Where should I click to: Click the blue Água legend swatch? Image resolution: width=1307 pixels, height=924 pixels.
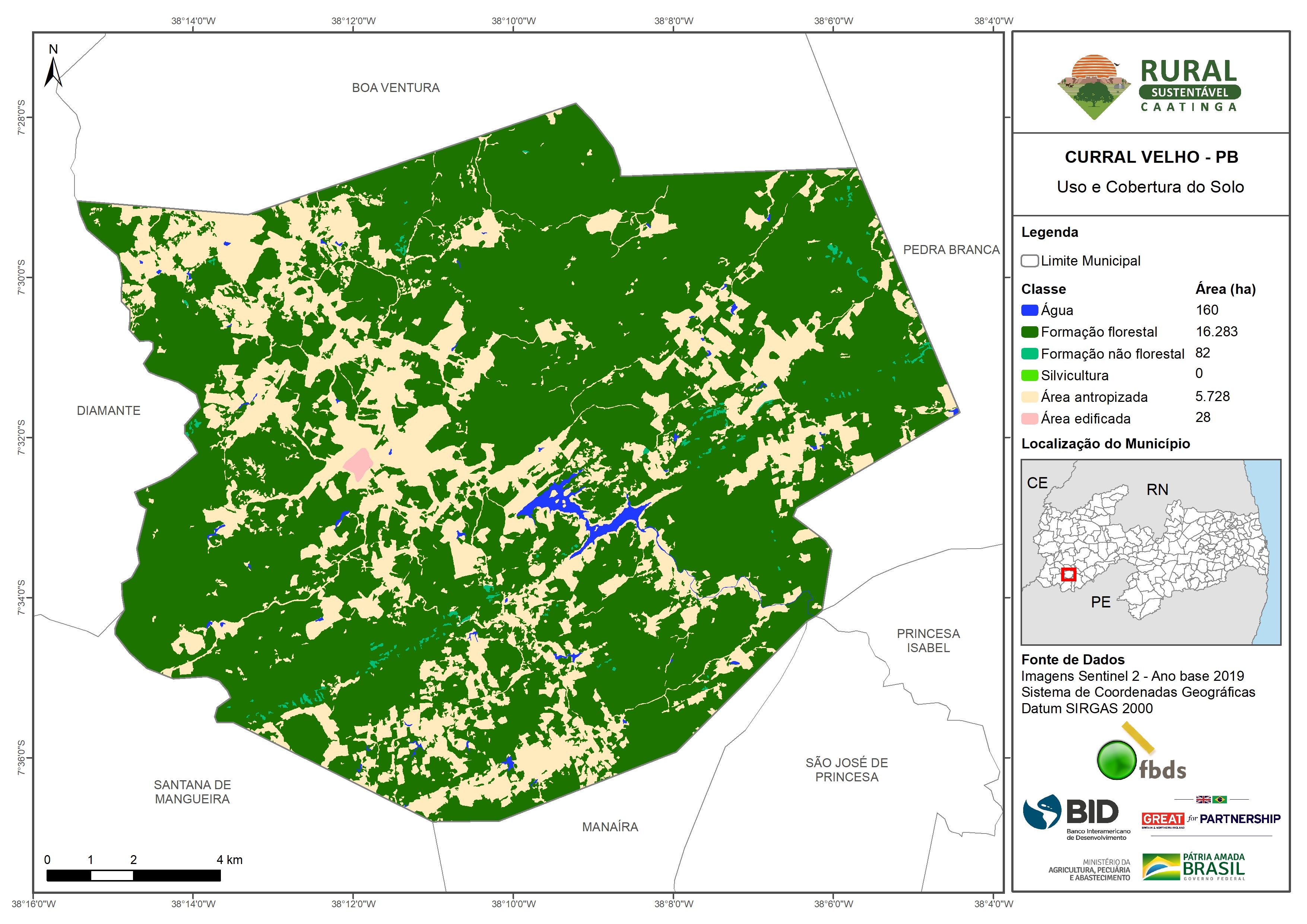click(1029, 310)
